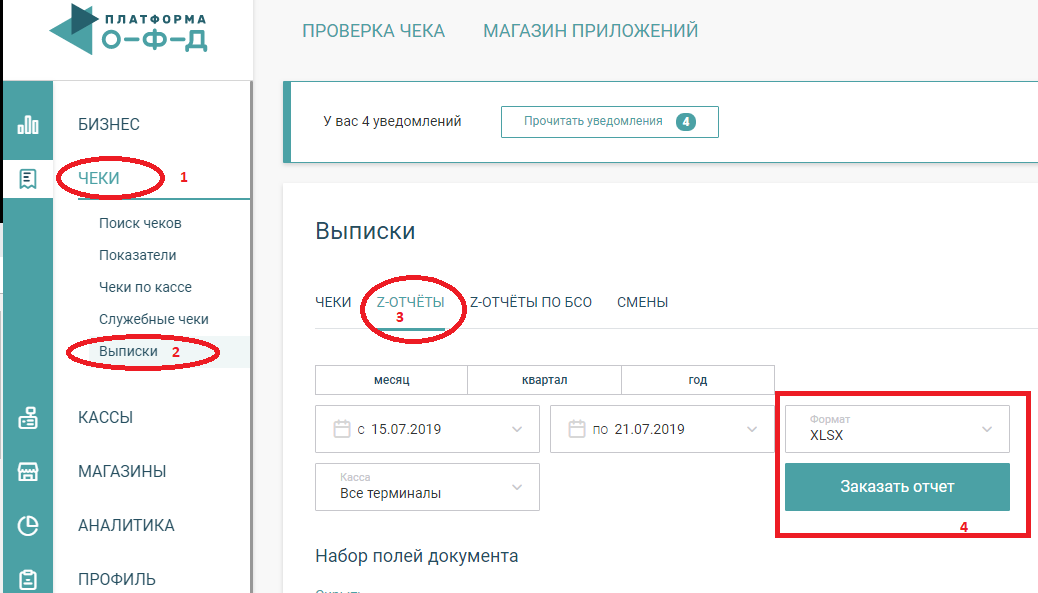The height and width of the screenshot is (593, 1038).
Task: Expand the Касса dropdown with Все терминалы
Action: pyautogui.click(x=427, y=487)
